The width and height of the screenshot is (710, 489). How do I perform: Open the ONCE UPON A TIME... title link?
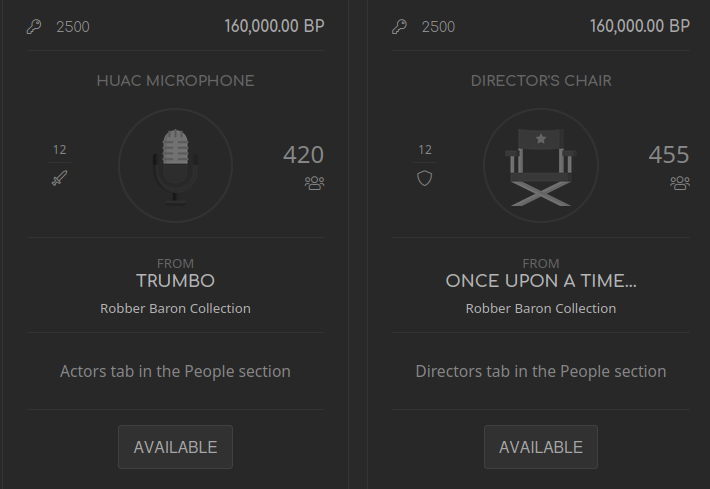[x=541, y=281]
